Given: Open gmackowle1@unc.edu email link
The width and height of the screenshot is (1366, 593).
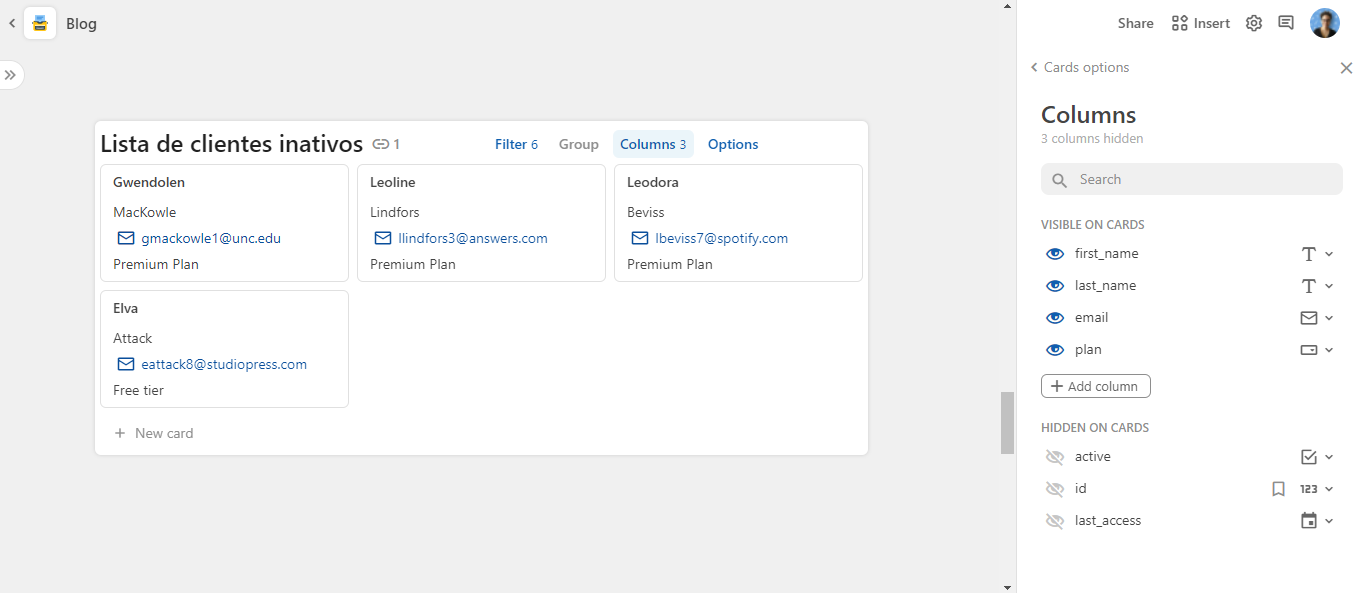Looking at the screenshot, I should (x=211, y=238).
